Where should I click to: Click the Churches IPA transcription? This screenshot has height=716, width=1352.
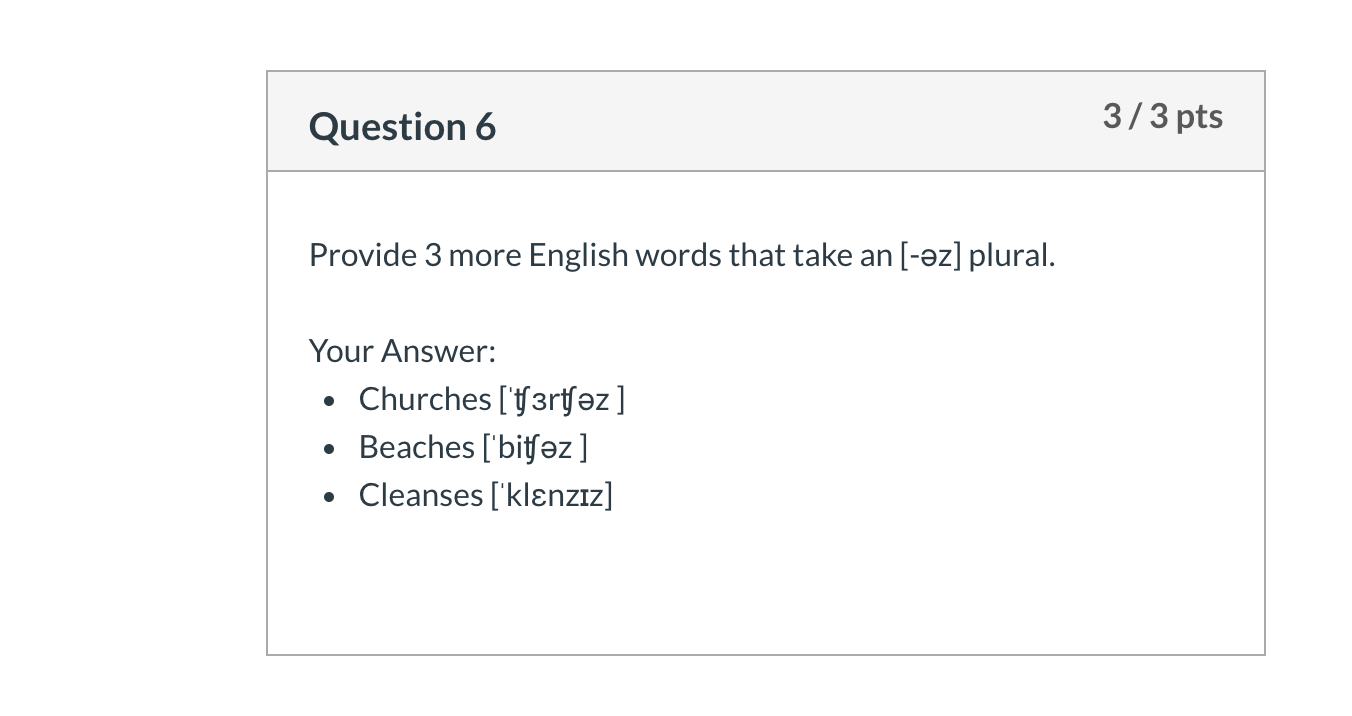(x=562, y=399)
